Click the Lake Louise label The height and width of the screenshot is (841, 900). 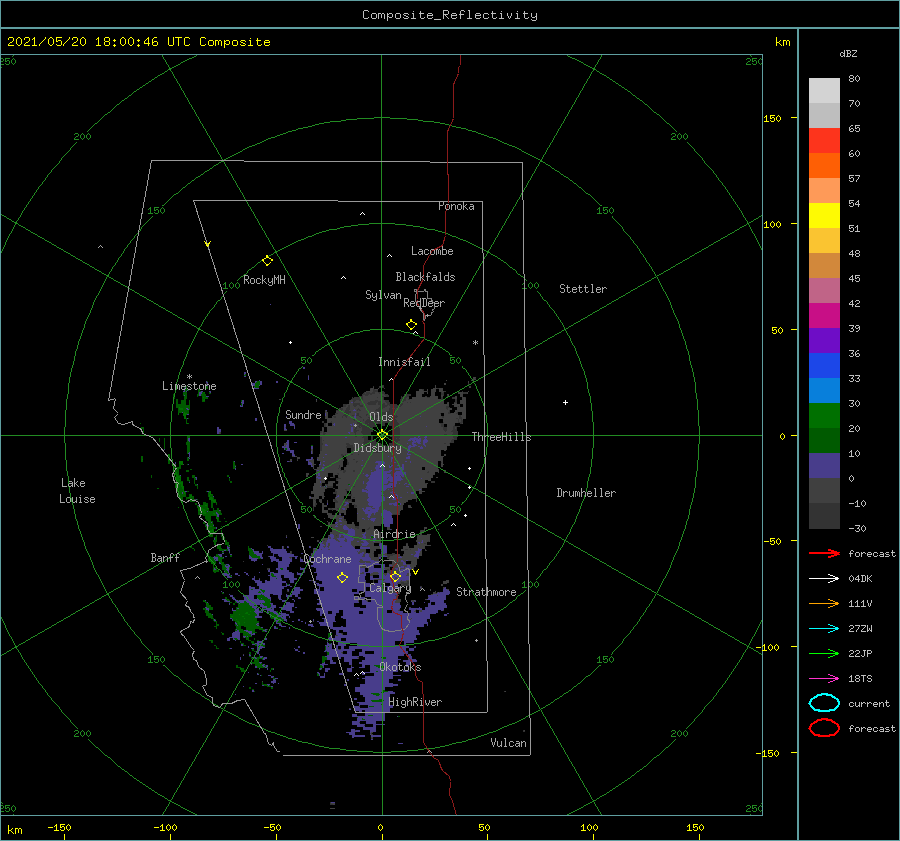pyautogui.click(x=77, y=491)
